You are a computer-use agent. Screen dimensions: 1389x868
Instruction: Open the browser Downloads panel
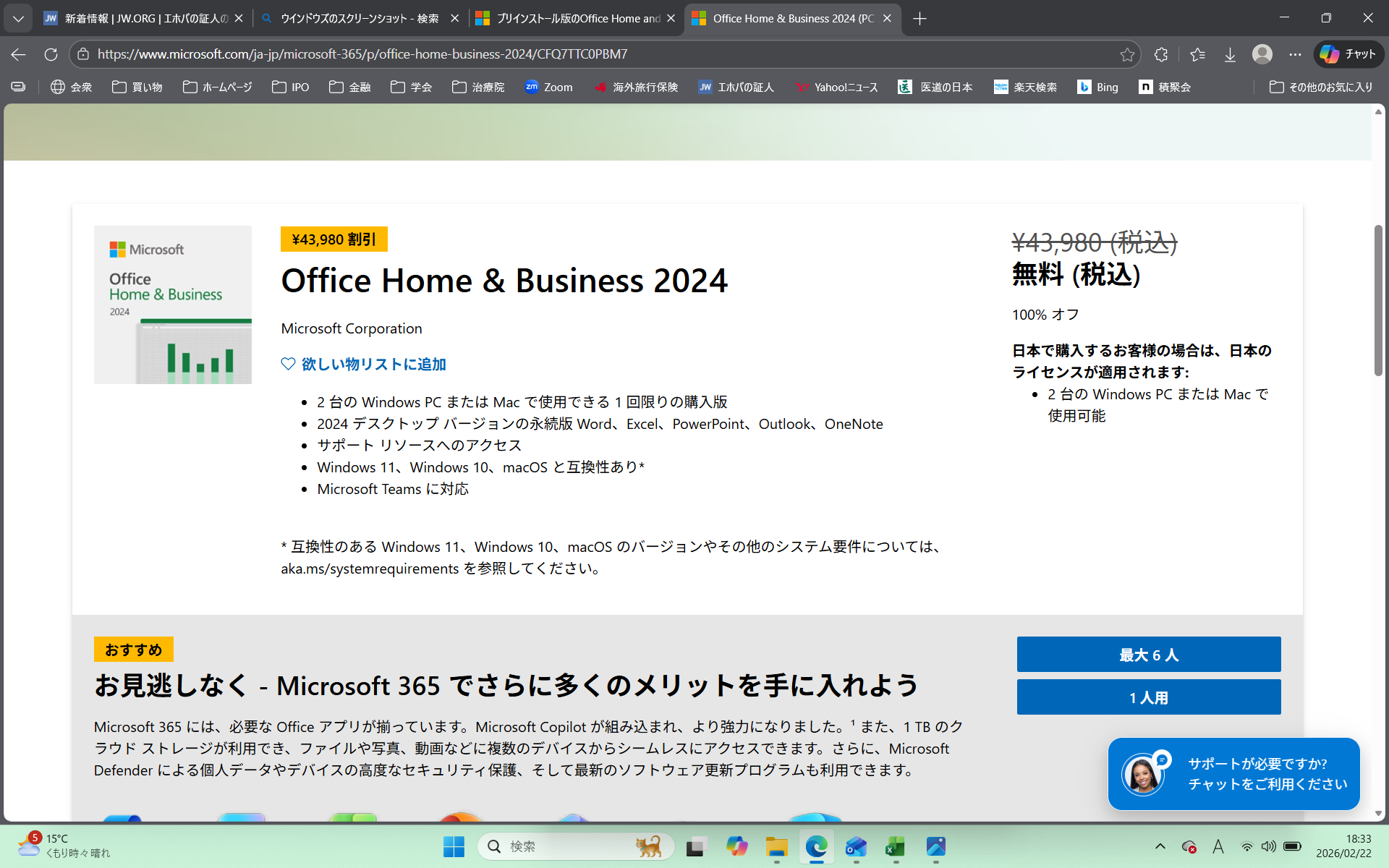(x=1230, y=54)
